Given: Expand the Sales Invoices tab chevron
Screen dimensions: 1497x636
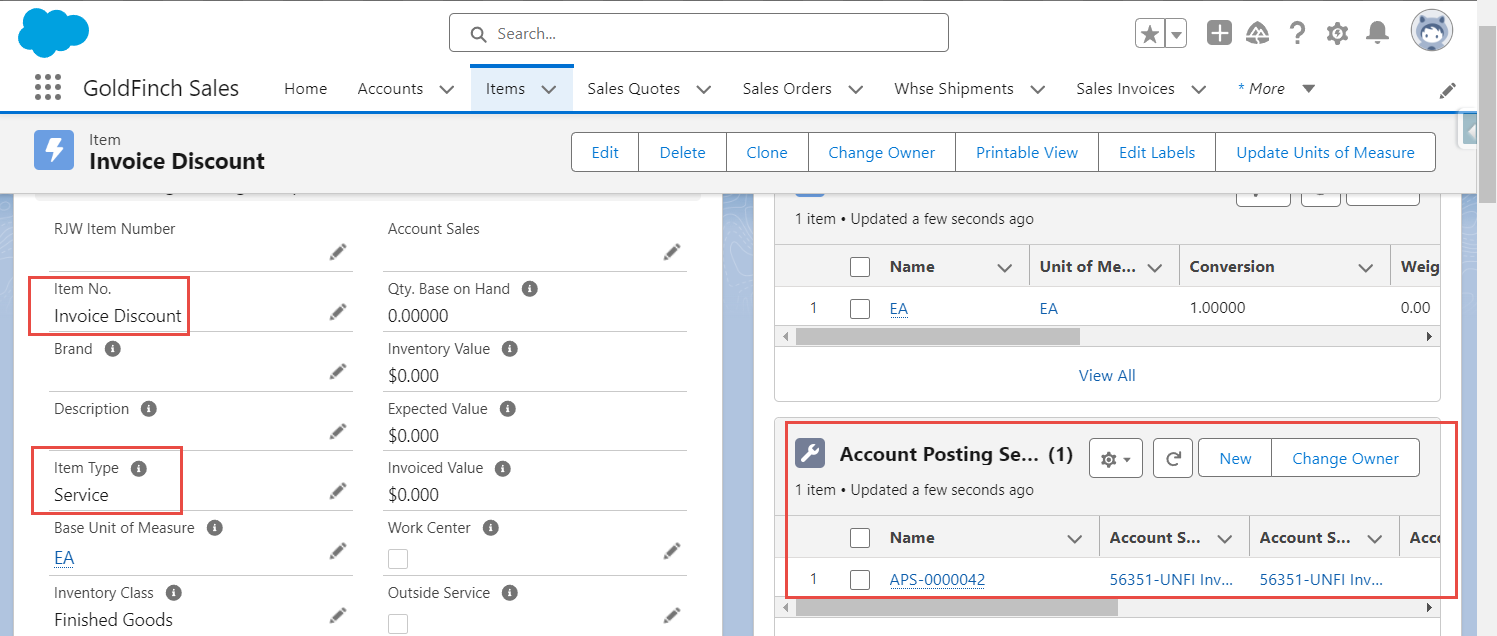Looking at the screenshot, I should click(x=1199, y=89).
